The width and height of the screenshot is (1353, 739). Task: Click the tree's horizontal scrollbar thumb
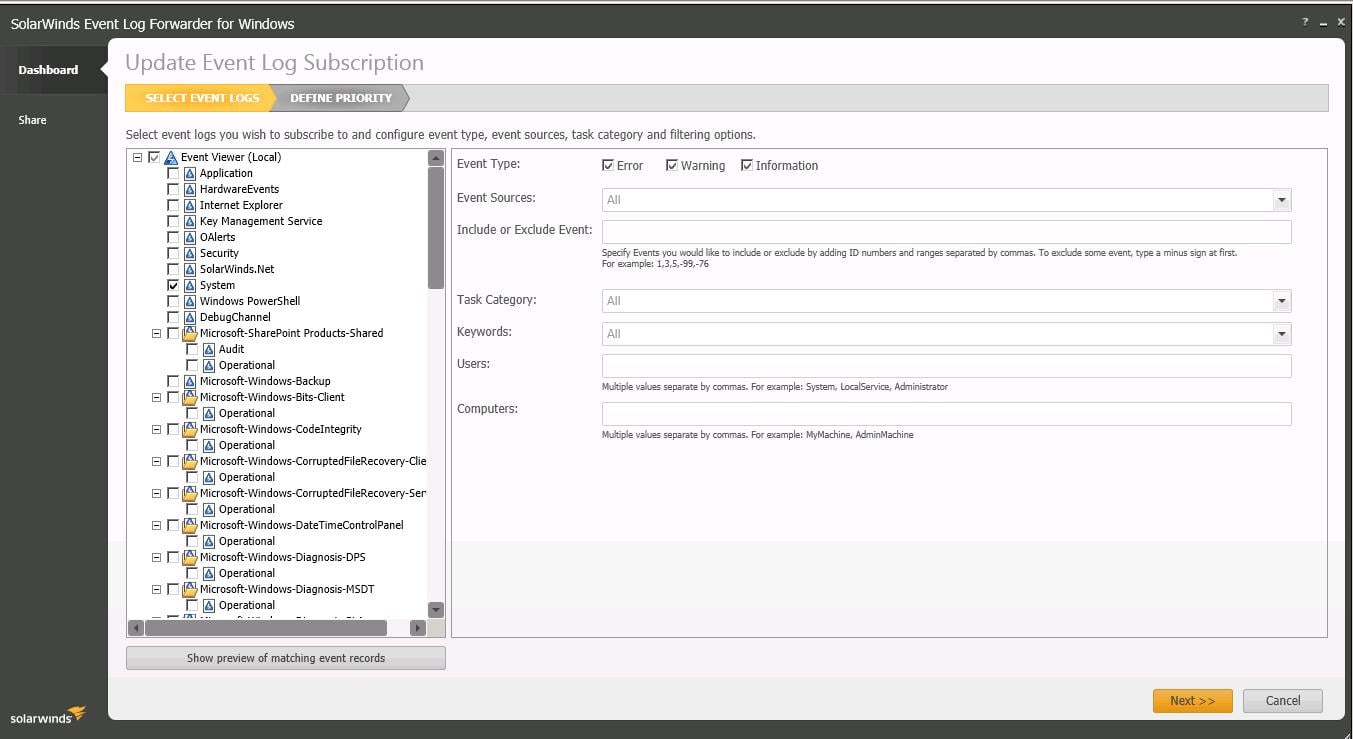point(266,628)
